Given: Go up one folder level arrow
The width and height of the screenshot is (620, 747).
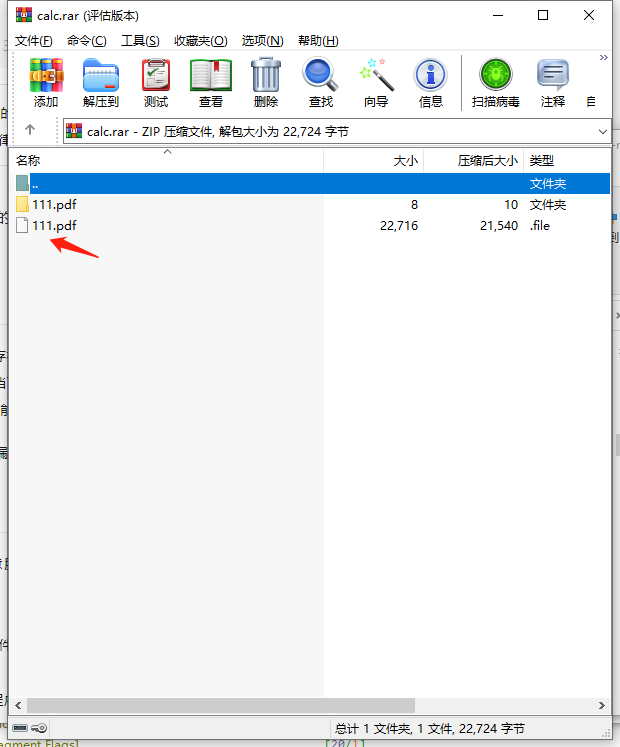Looking at the screenshot, I should click(x=30, y=130).
